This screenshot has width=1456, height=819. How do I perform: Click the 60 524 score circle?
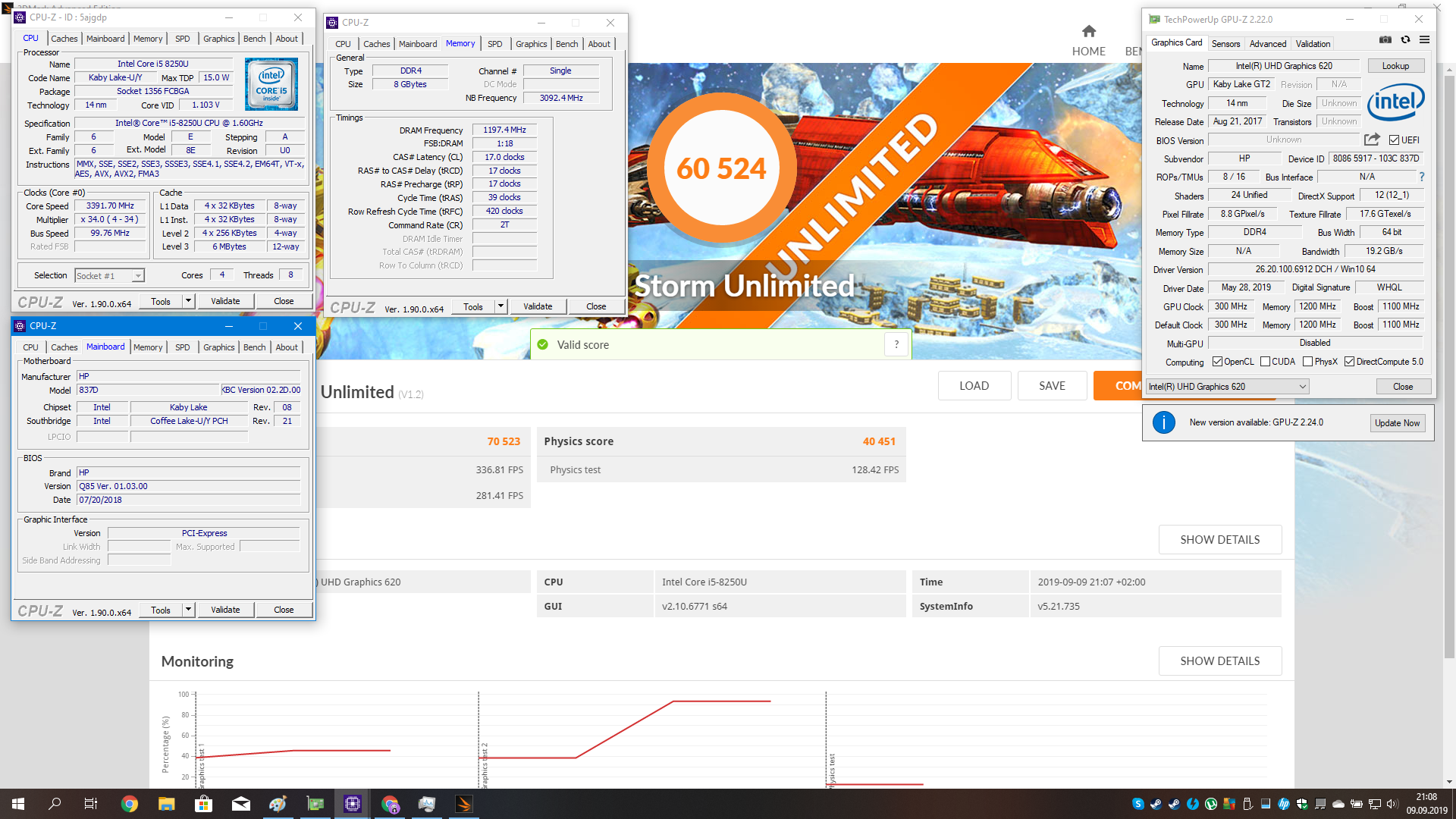[721, 168]
